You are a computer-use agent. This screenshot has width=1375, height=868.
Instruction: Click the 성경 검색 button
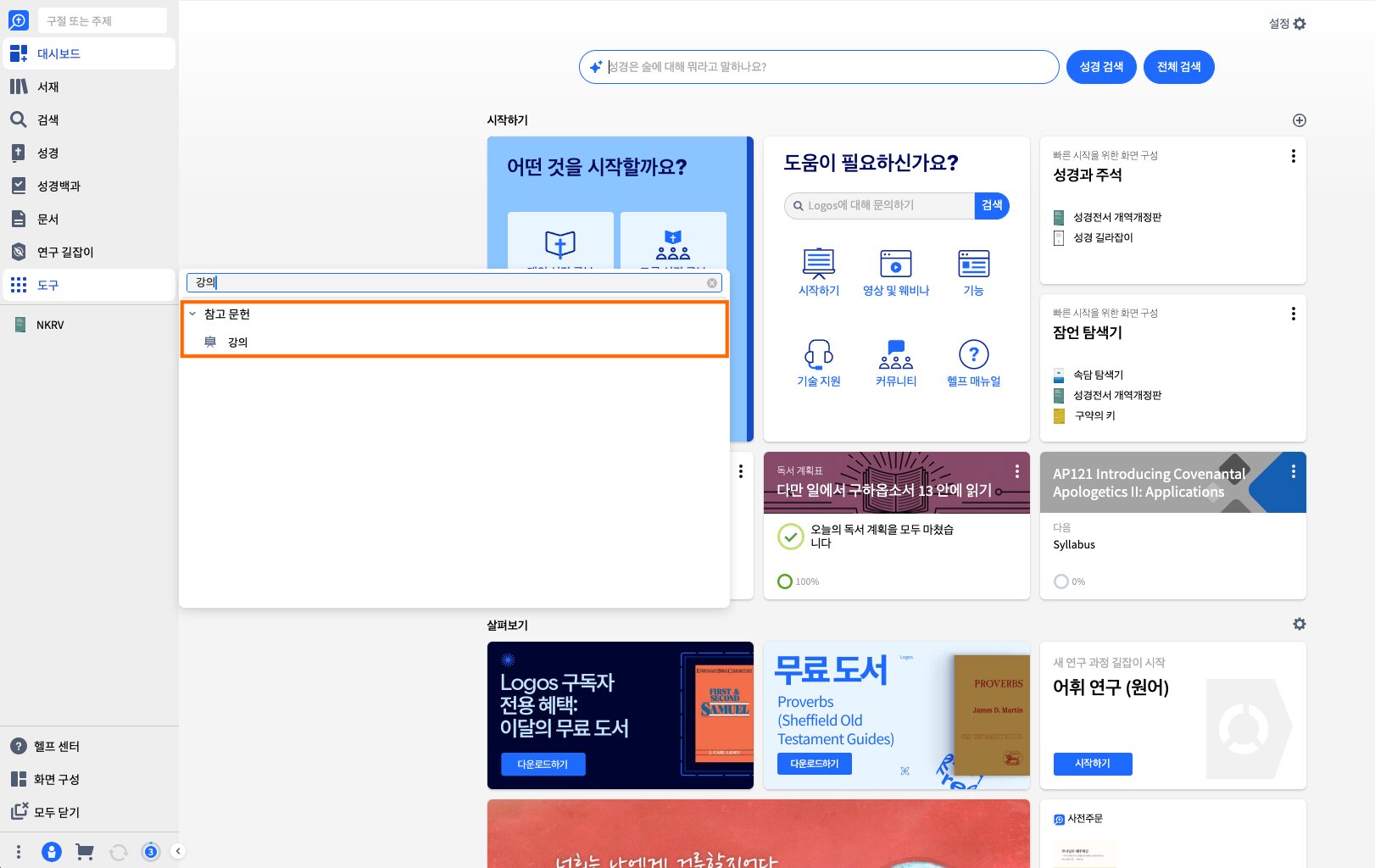pyautogui.click(x=1101, y=67)
